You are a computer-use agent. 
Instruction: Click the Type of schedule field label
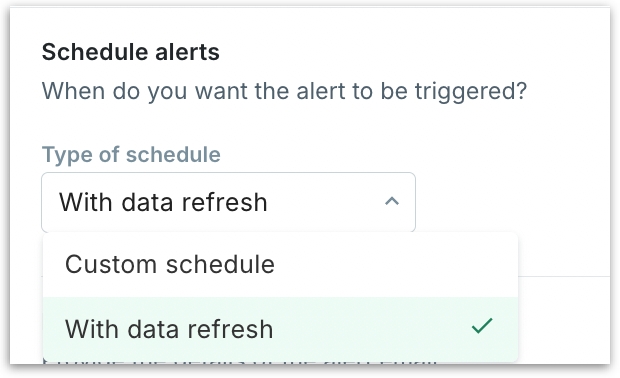[x=131, y=154]
